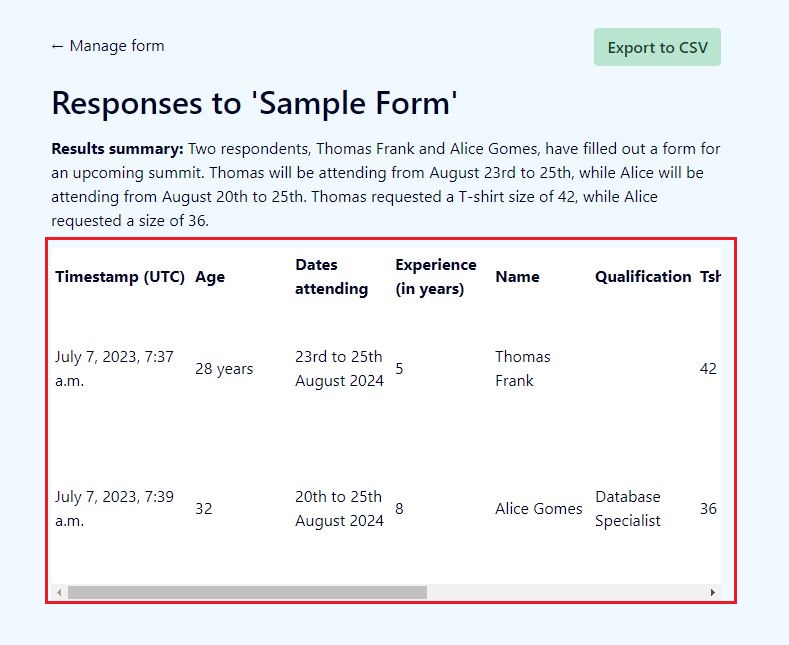Click the 28 years age cell
This screenshot has width=789, height=645.
coord(224,369)
